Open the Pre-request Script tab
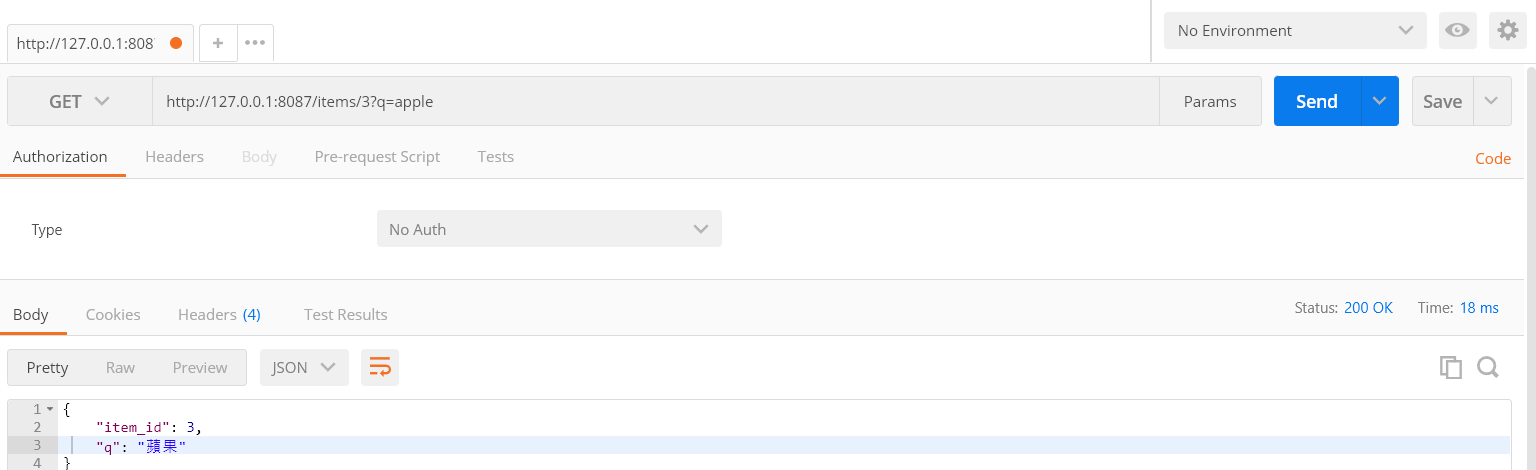Screen dimensions: 1536x470 377,157
